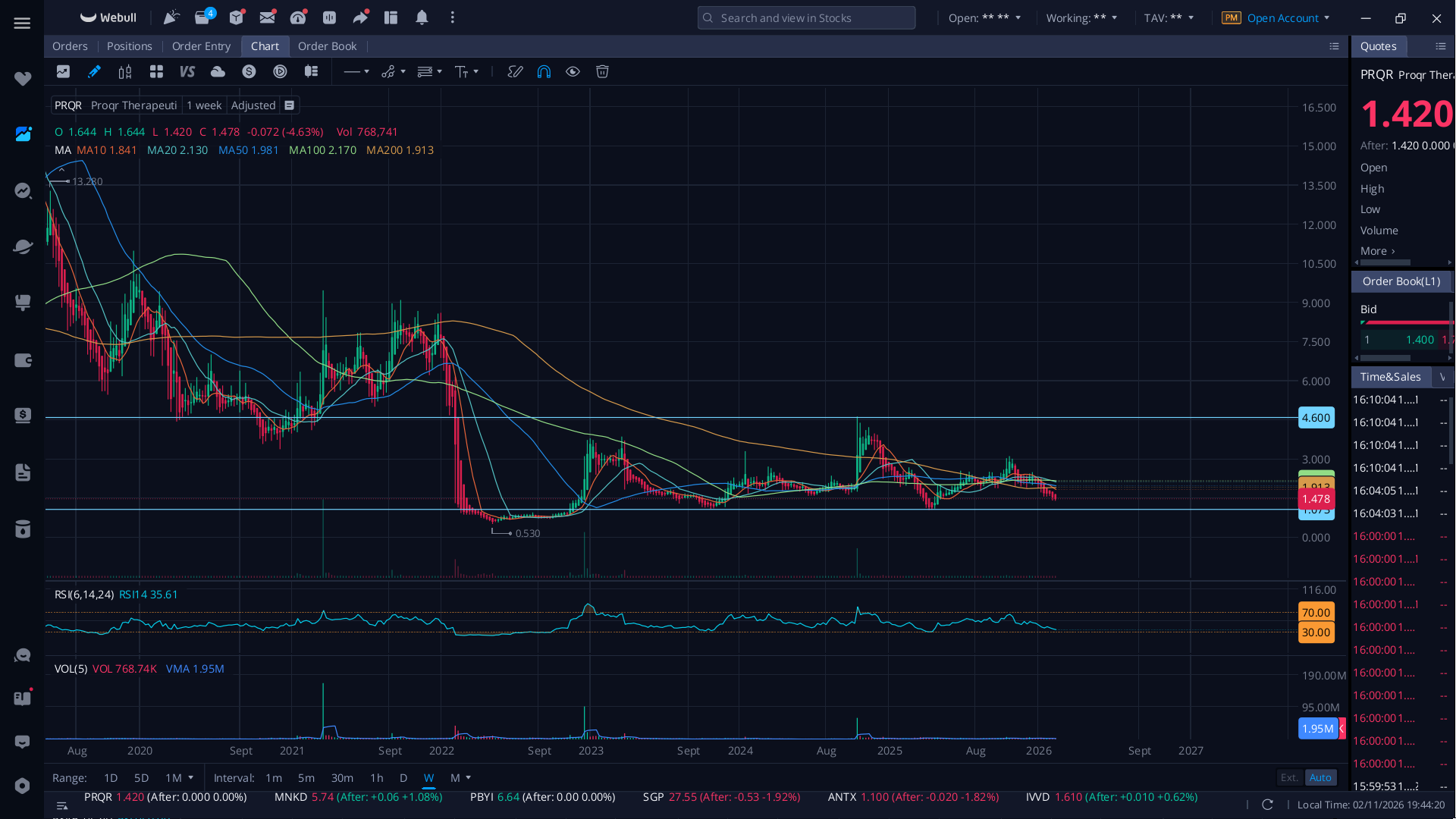
Task: Open the mail envelope icon
Action: tap(267, 17)
